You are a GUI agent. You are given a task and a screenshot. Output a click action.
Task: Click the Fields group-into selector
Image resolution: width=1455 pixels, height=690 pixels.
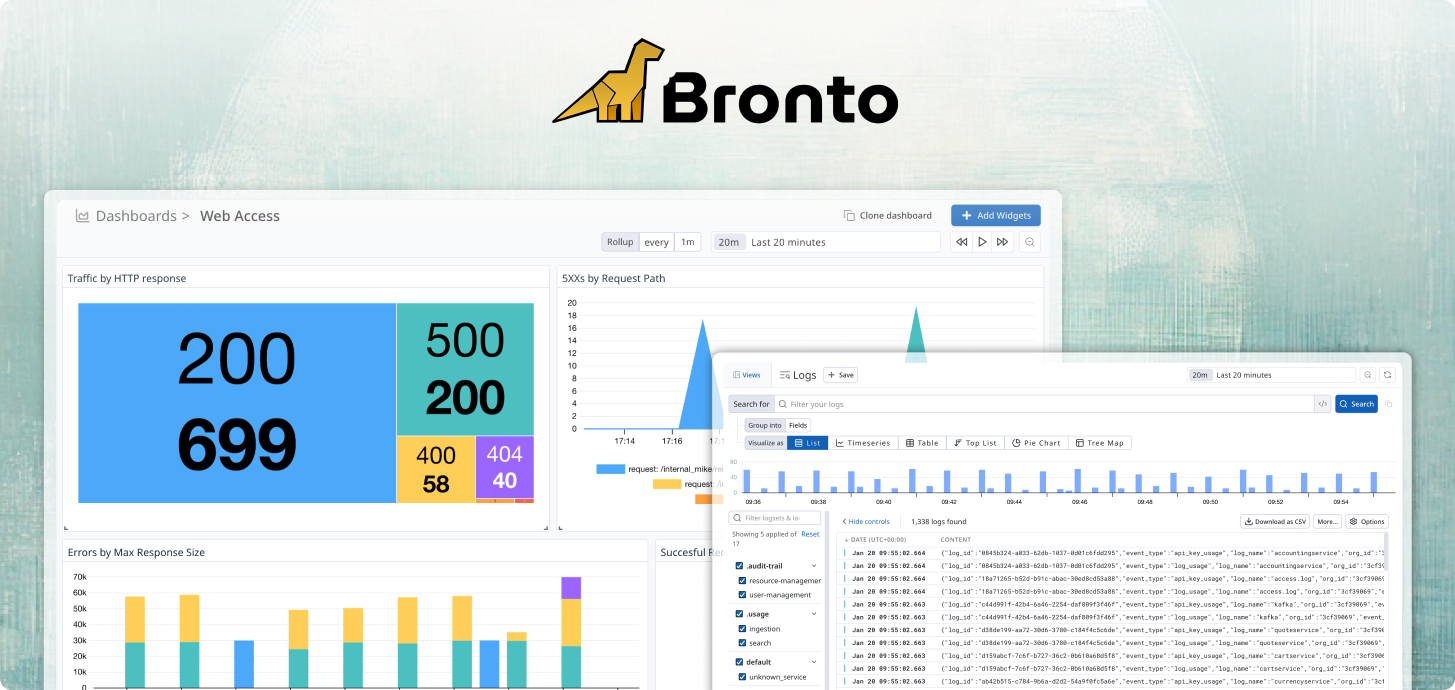tap(798, 425)
